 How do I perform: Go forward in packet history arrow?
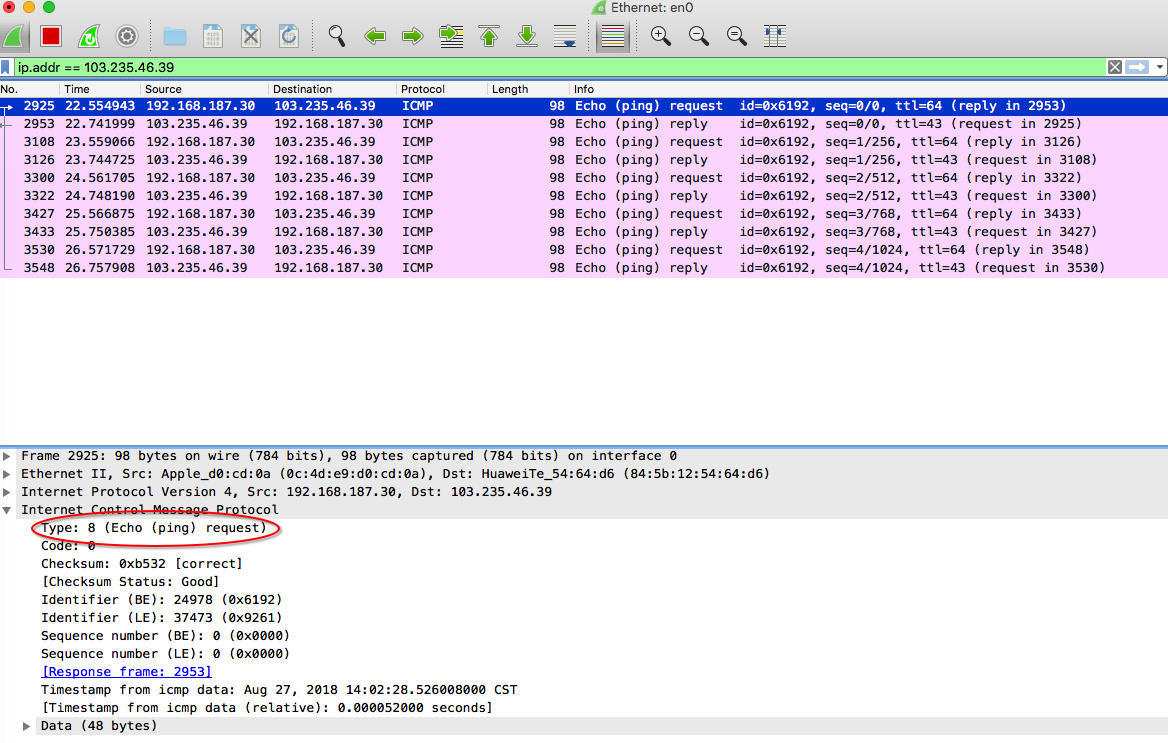pyautogui.click(x=413, y=36)
